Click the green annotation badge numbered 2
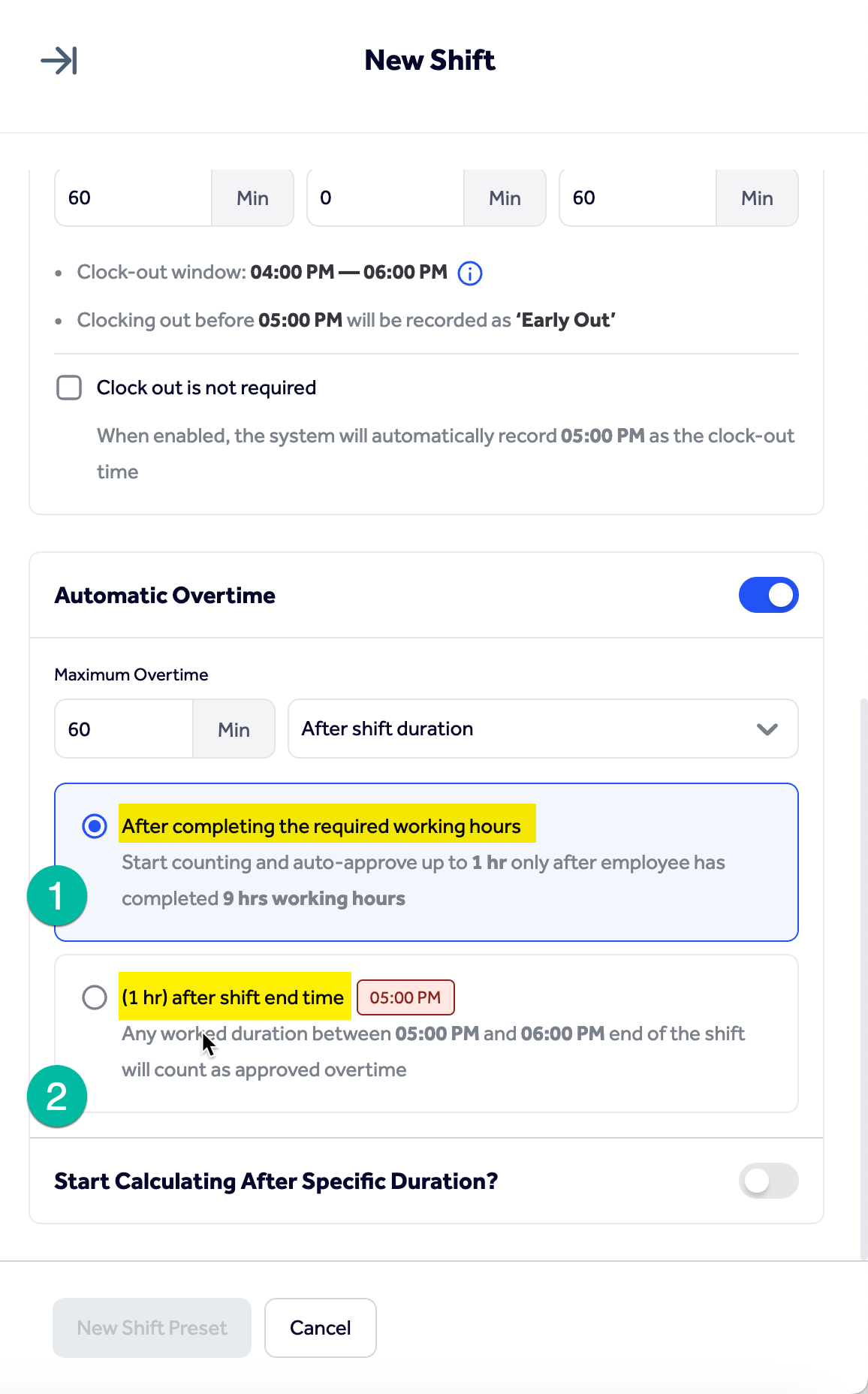Screen dimensions: 868x1394 pyautogui.click(x=56, y=1095)
